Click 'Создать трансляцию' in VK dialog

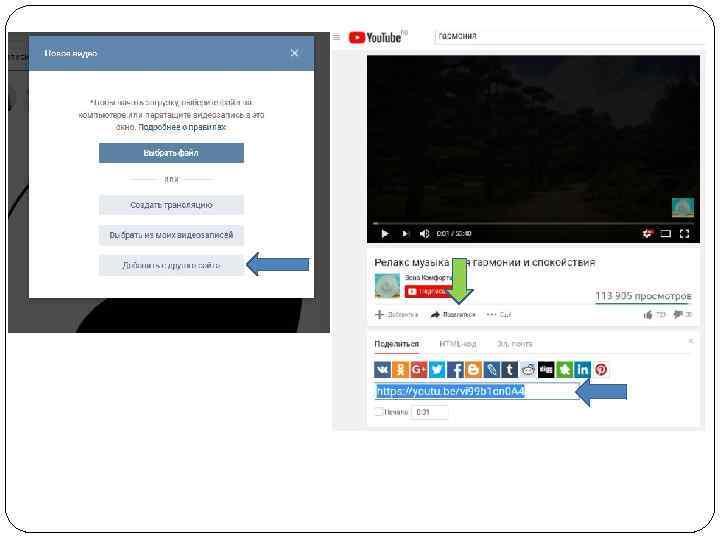point(171,205)
